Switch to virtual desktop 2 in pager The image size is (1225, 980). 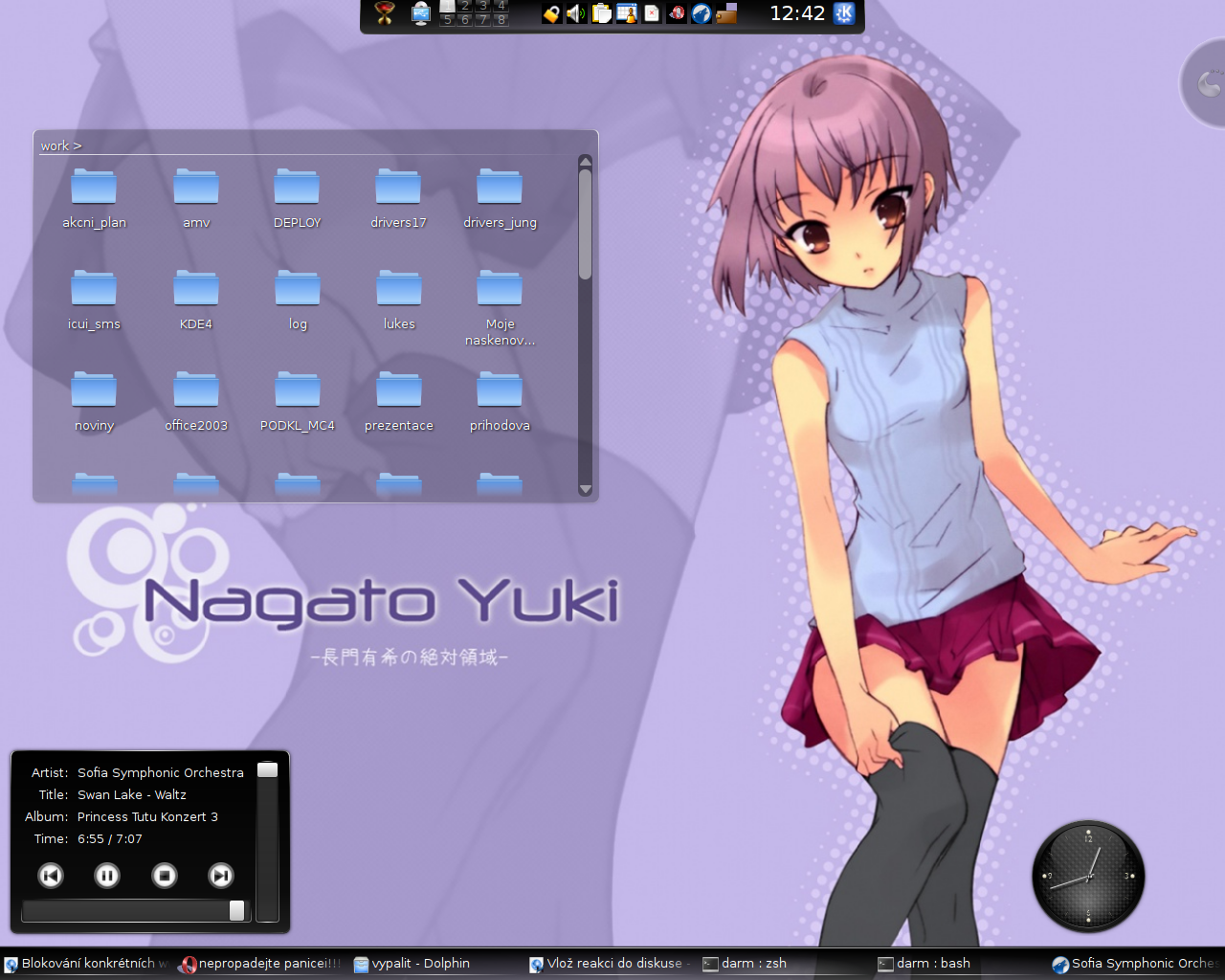click(x=465, y=6)
